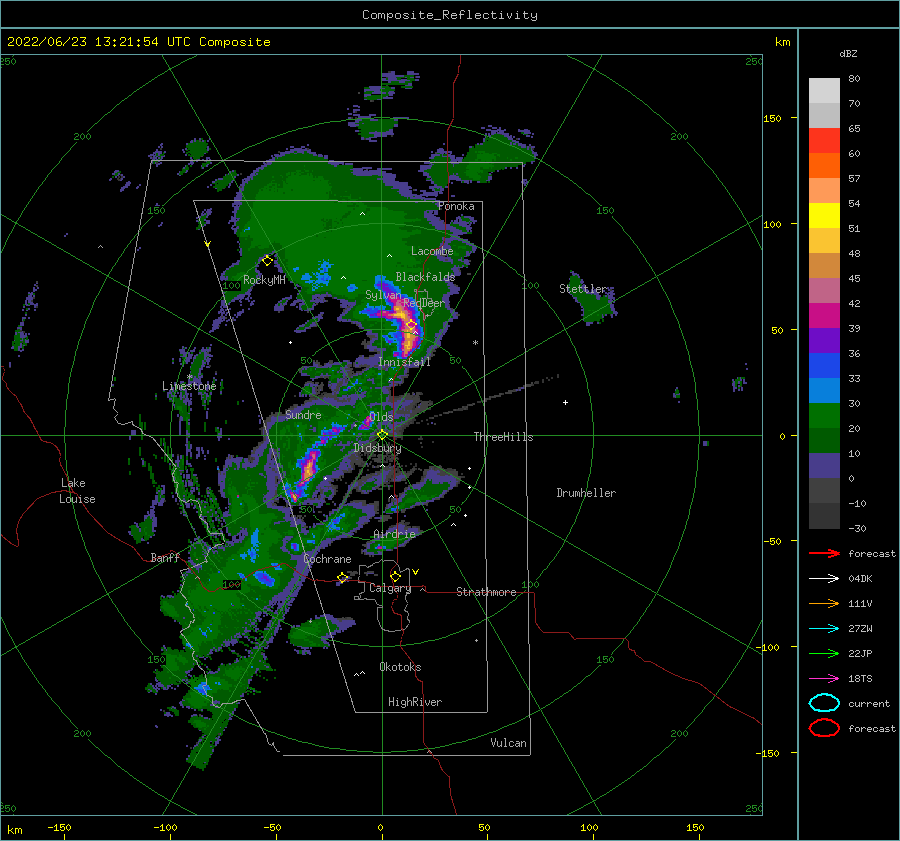Click the cyan 27ZW arrow icon

coord(824,629)
